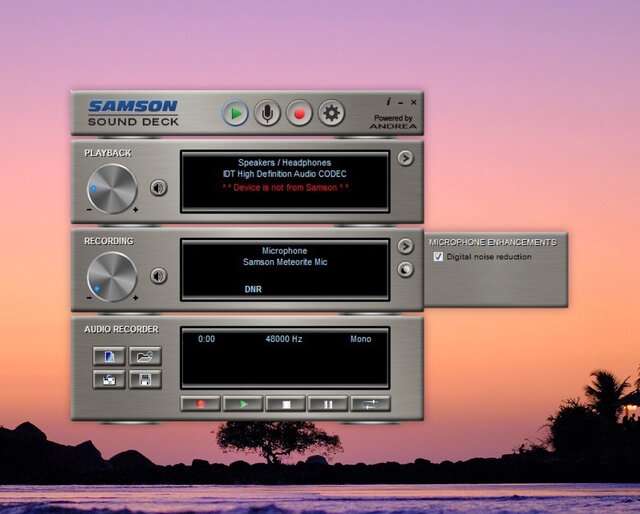
Task: Adjust the Recording volume knob
Action: click(112, 277)
